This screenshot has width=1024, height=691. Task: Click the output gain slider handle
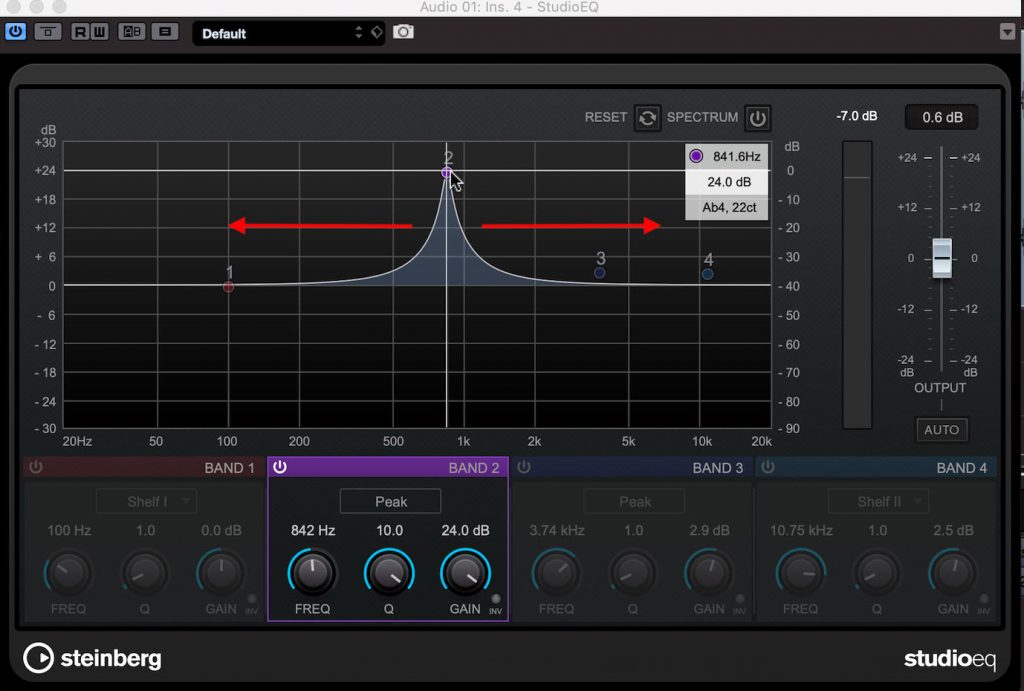coord(941,258)
